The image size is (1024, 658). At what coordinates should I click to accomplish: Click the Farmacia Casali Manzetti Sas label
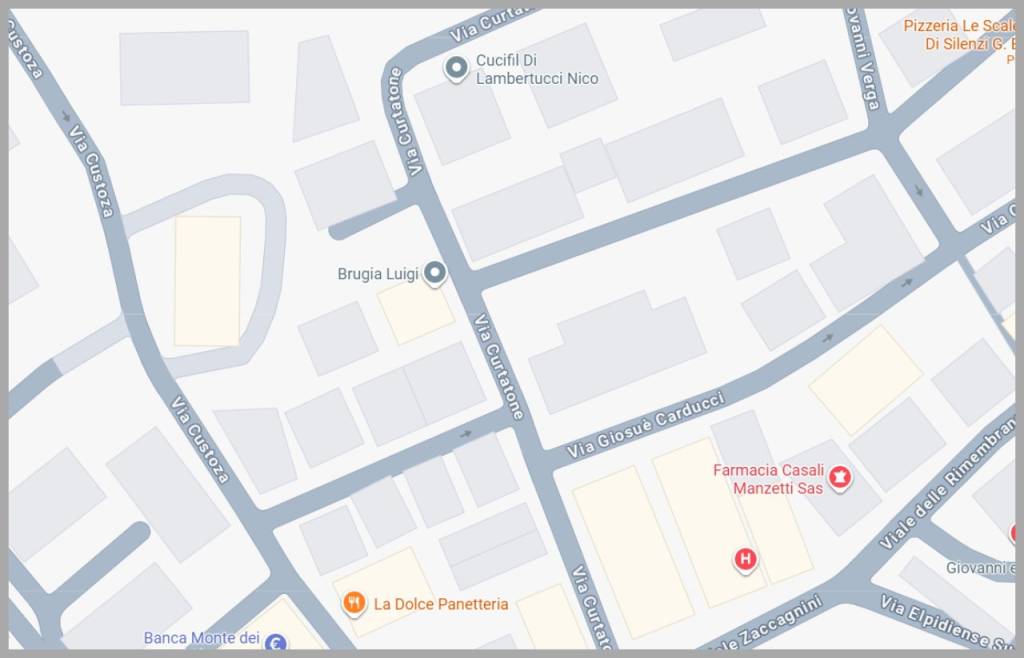769,478
